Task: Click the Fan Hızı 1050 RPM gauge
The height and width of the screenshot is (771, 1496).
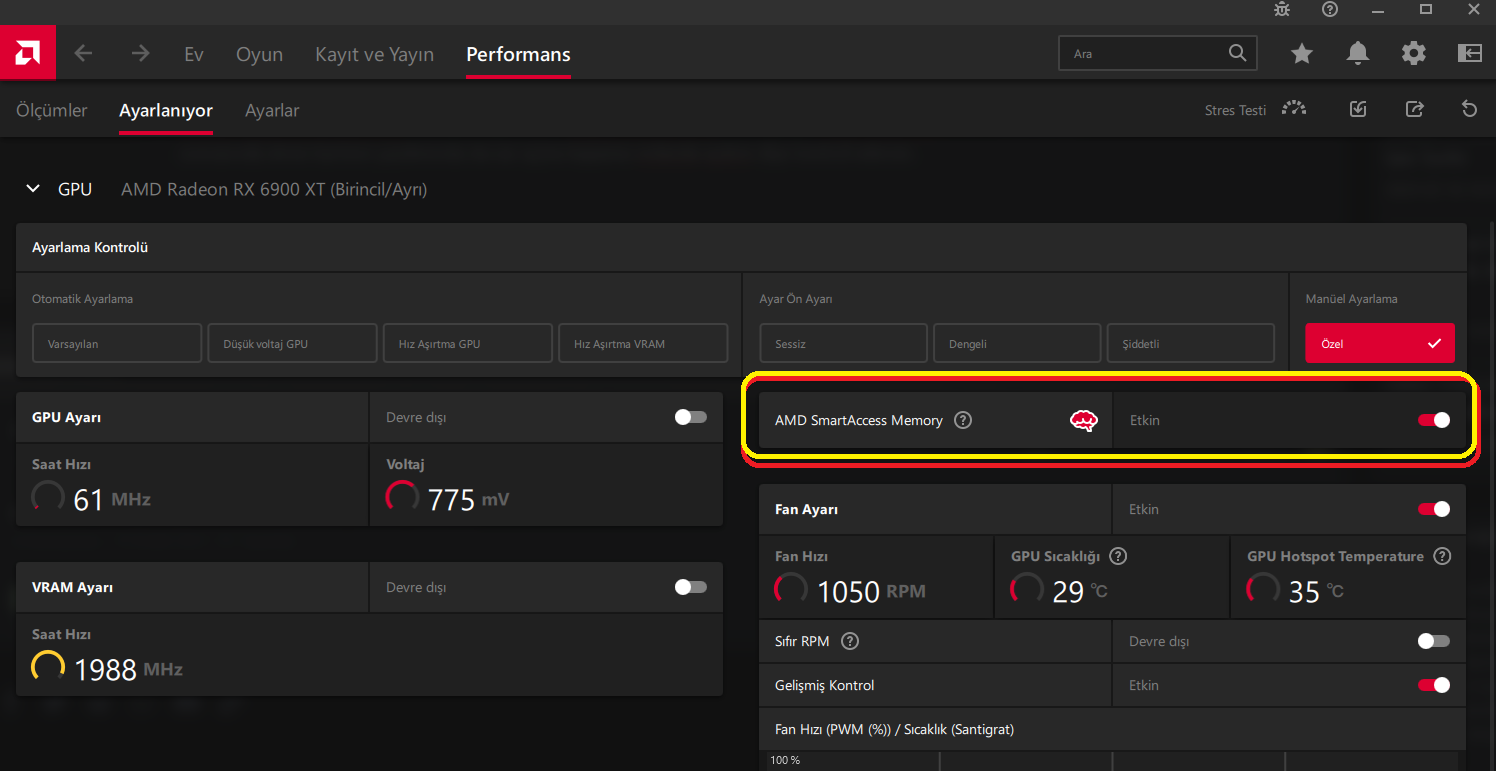Action: (x=792, y=589)
